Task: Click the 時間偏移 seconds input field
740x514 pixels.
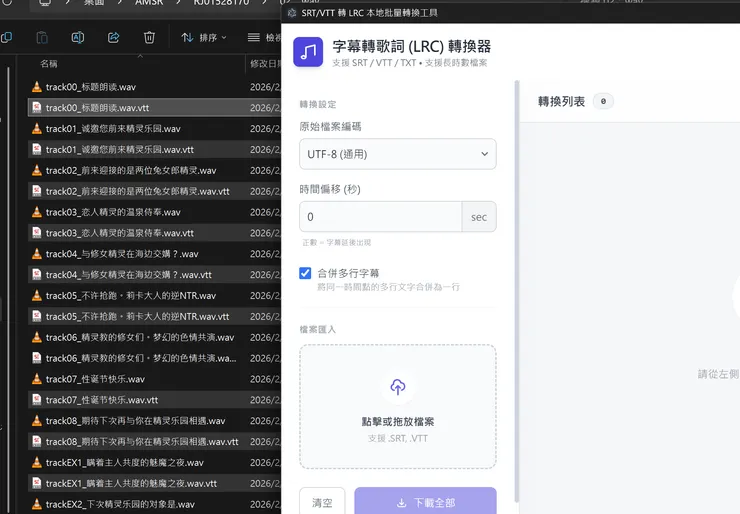Action: (380, 217)
